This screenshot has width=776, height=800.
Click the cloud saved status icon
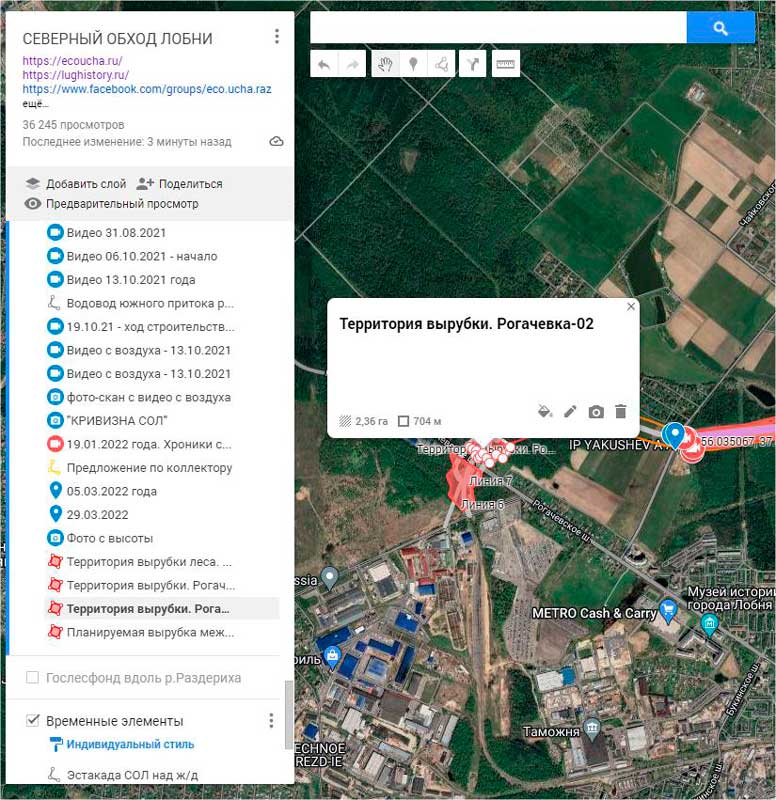pos(276,141)
